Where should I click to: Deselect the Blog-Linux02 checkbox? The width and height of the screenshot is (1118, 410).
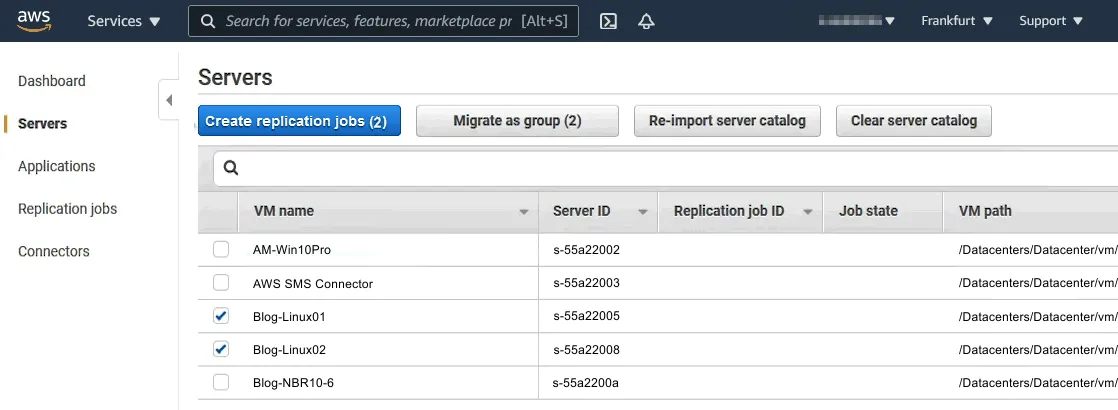click(221, 349)
